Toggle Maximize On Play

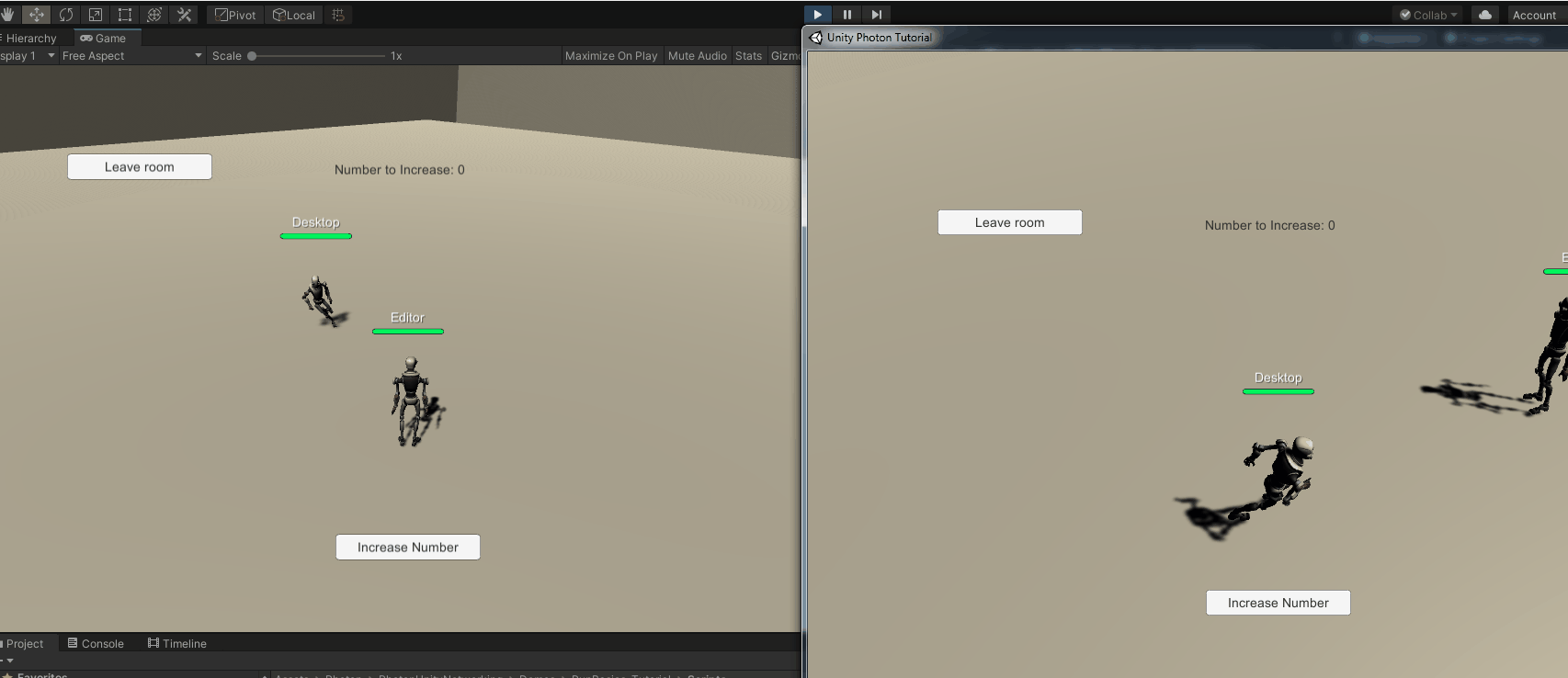point(611,56)
